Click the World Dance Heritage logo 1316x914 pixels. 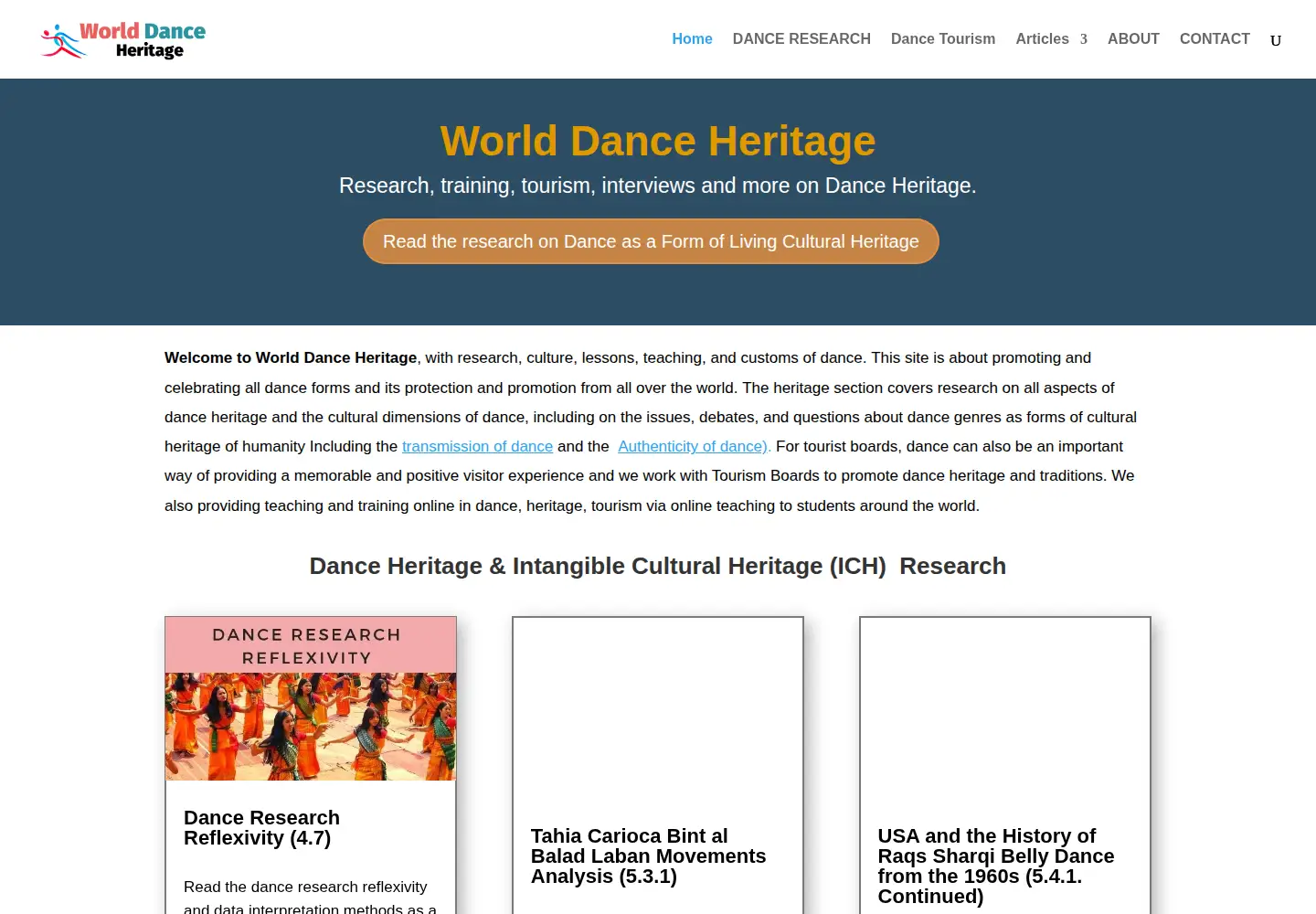pos(123,40)
